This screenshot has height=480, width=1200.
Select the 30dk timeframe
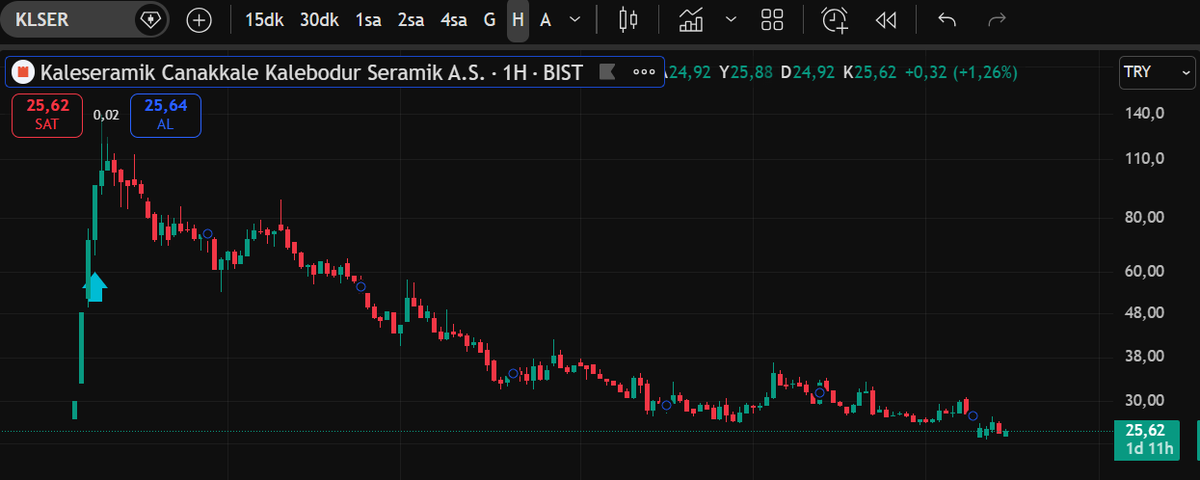click(x=320, y=19)
